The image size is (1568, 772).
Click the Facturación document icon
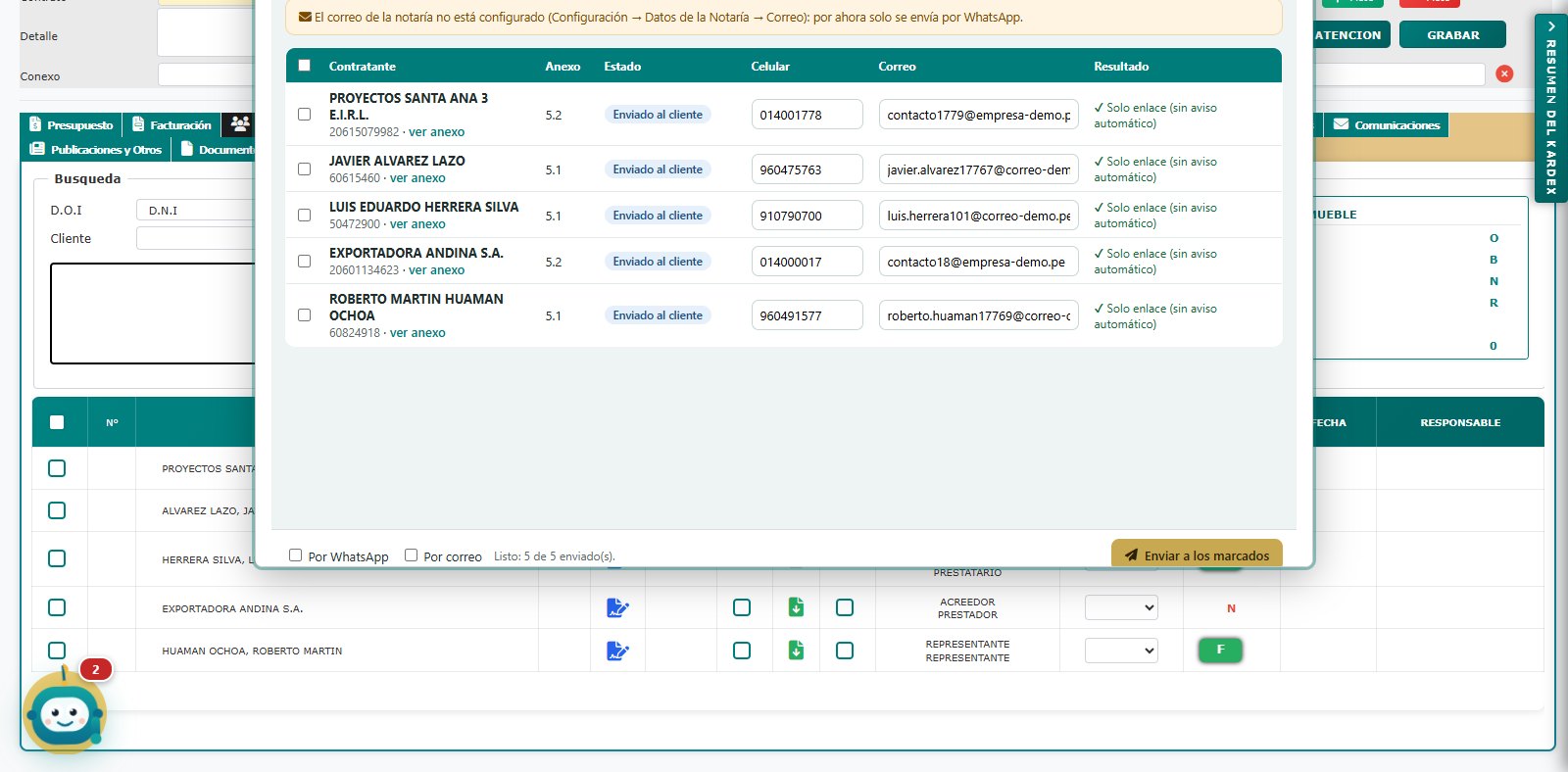click(138, 124)
